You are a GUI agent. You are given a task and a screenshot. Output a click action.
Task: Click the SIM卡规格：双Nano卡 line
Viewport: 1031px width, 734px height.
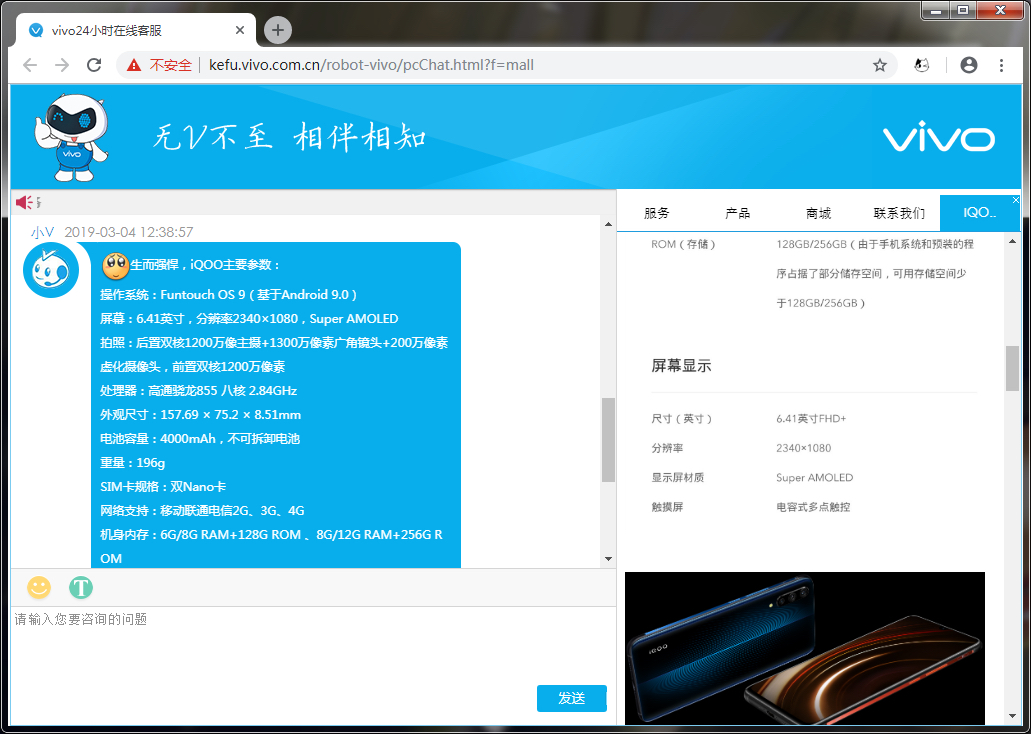click(x=162, y=487)
